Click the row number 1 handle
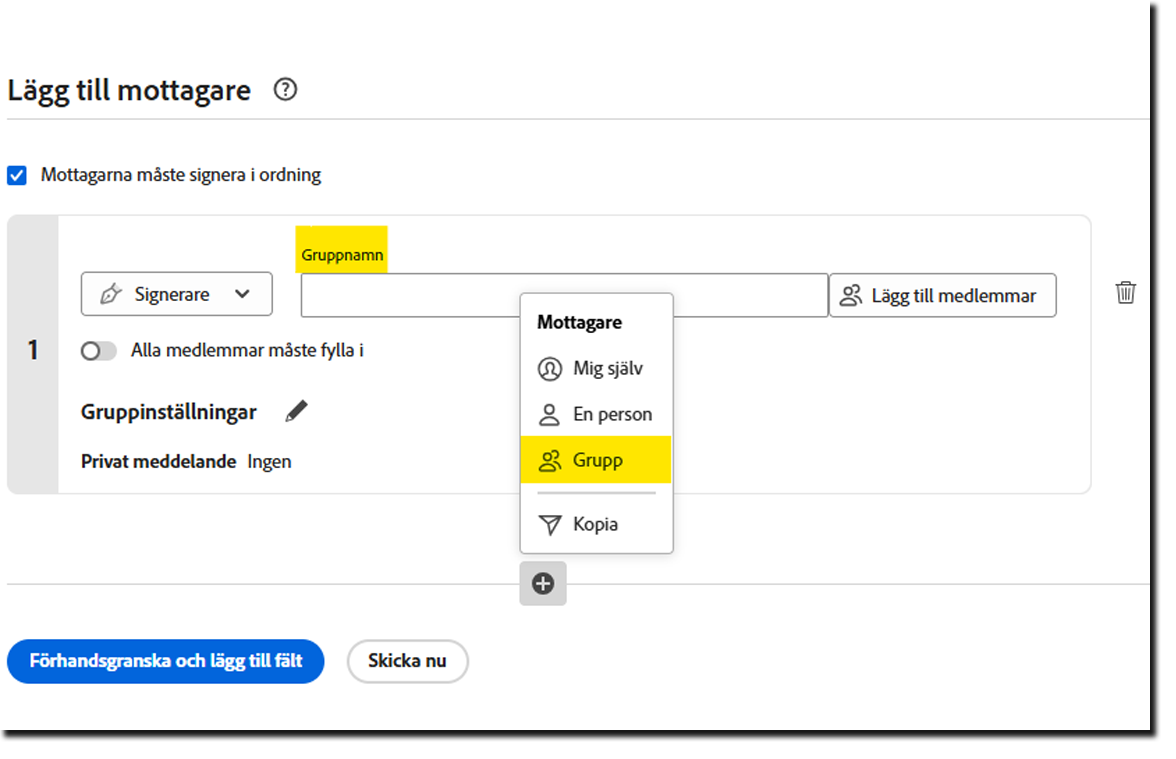Screen dimensions: 1176x759 [x=33, y=351]
